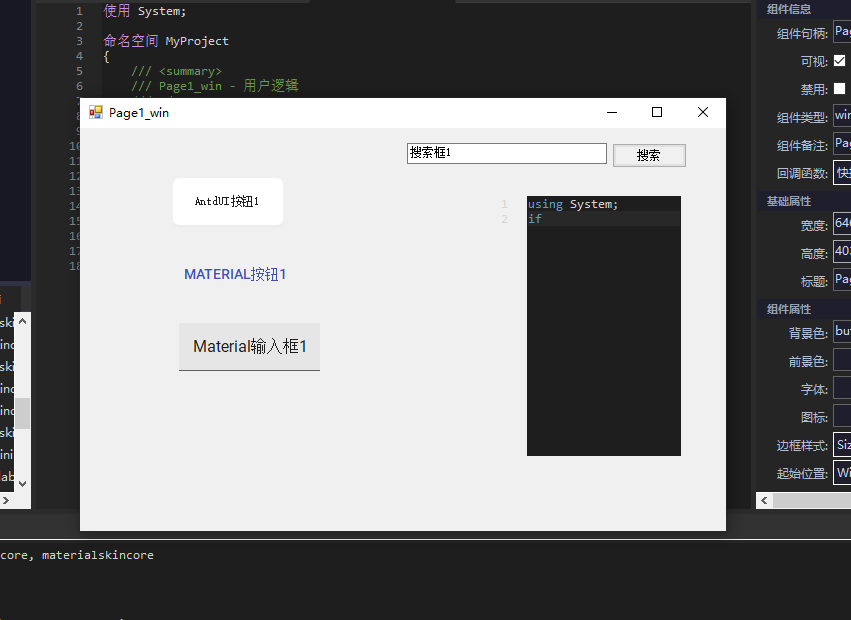Image resolution: width=851 pixels, height=620 pixels.
Task: Click the 组件类型 value field
Action: click(842, 116)
